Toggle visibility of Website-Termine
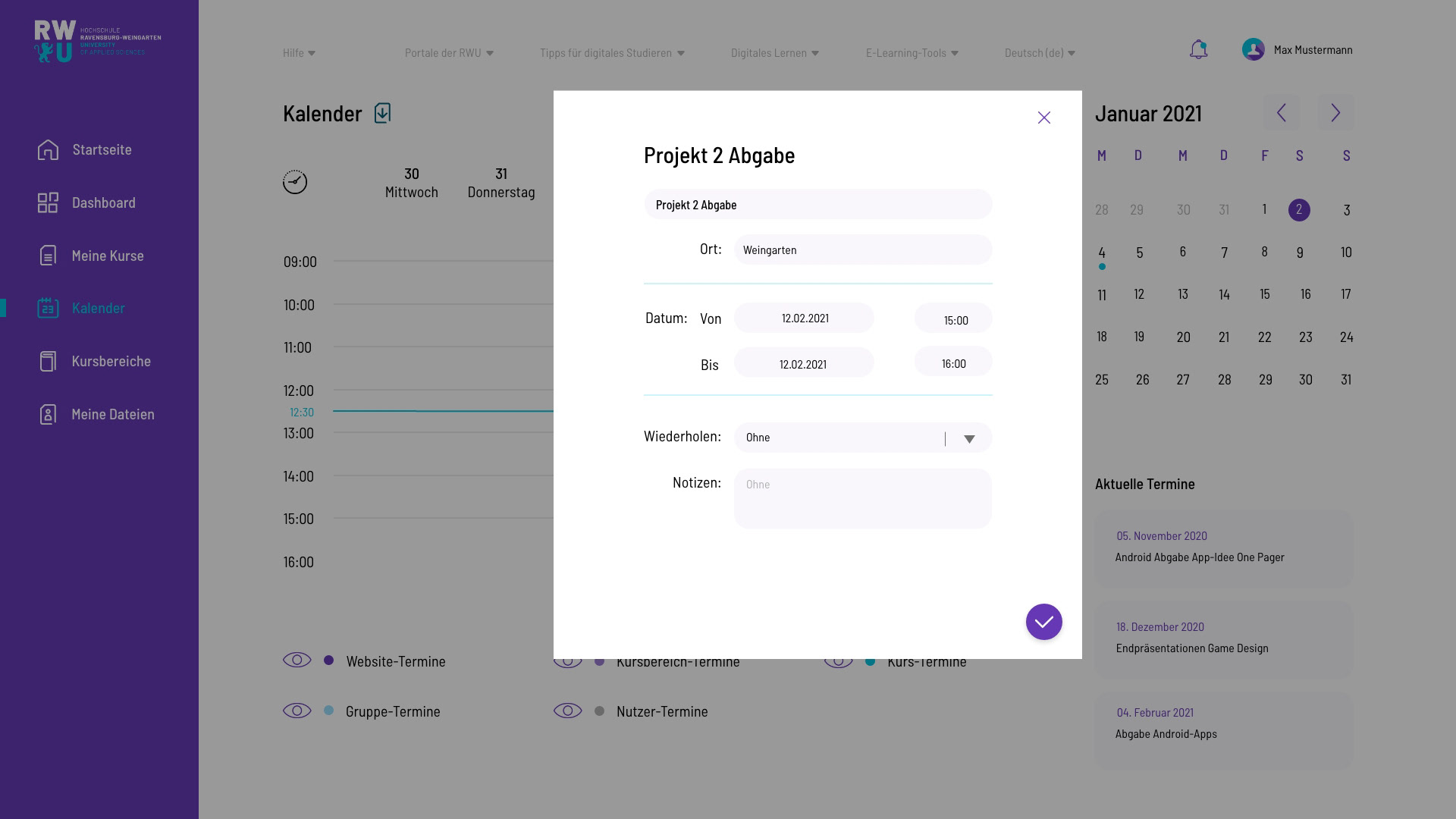1456x819 pixels. point(297,660)
